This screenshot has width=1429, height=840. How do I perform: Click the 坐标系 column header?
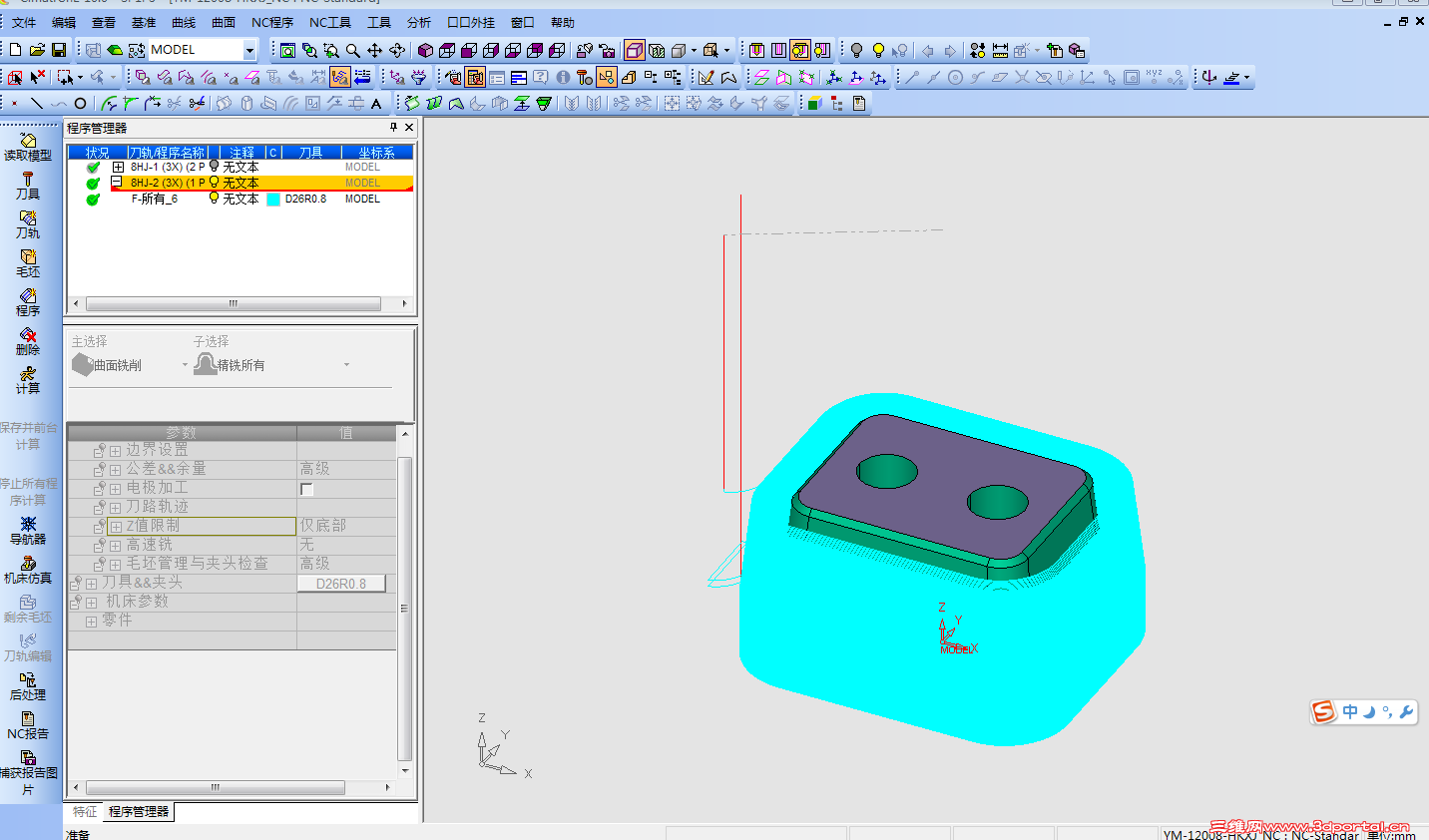click(377, 153)
